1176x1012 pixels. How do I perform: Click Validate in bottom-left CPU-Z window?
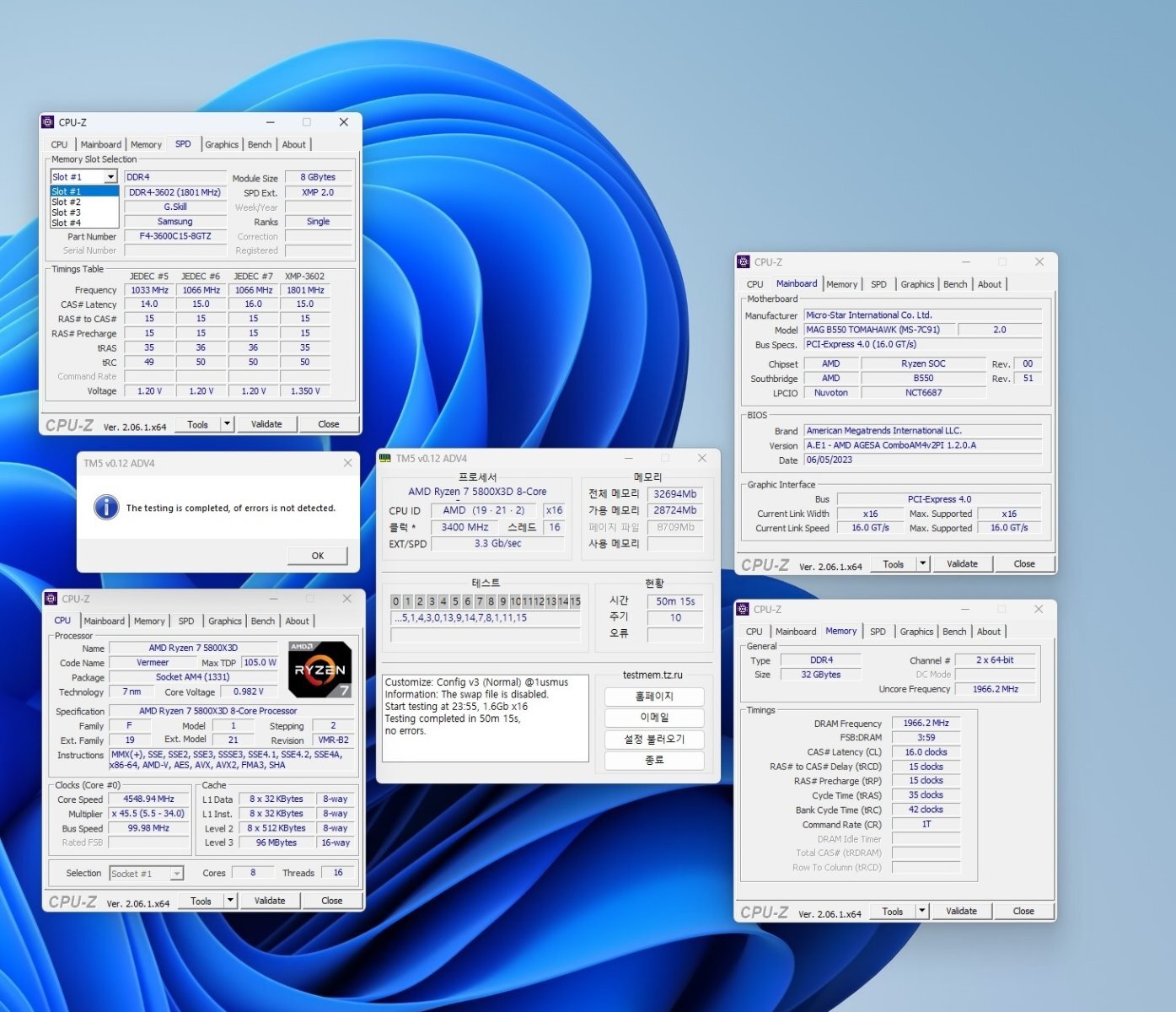point(270,901)
